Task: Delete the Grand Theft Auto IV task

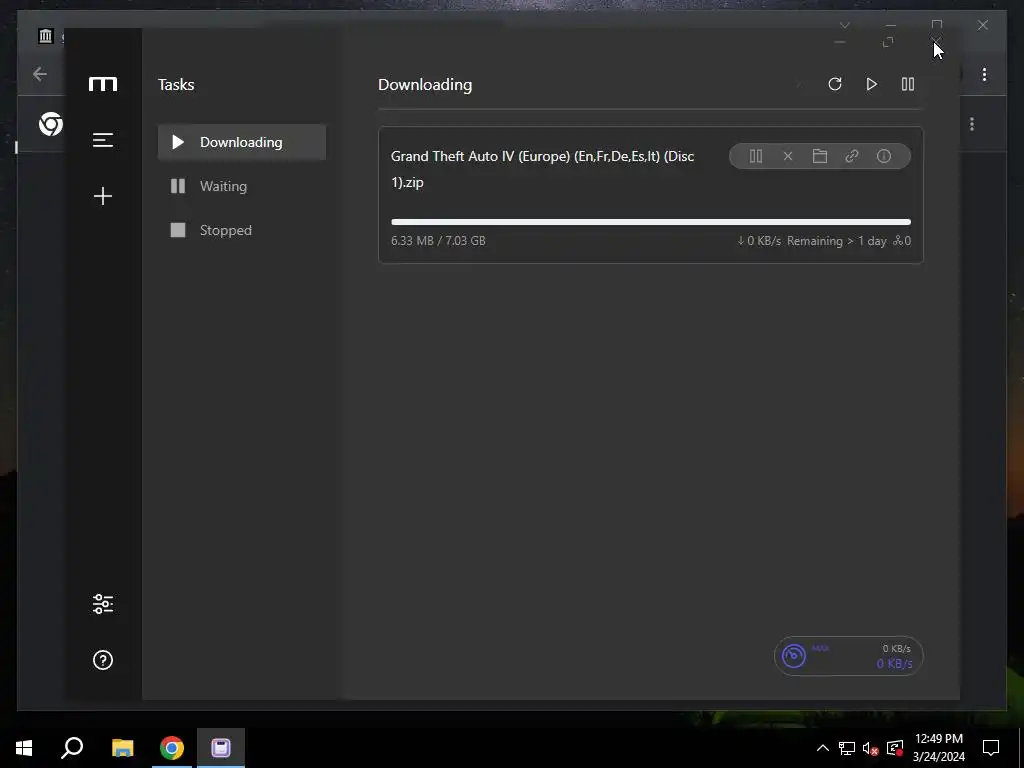Action: click(788, 156)
